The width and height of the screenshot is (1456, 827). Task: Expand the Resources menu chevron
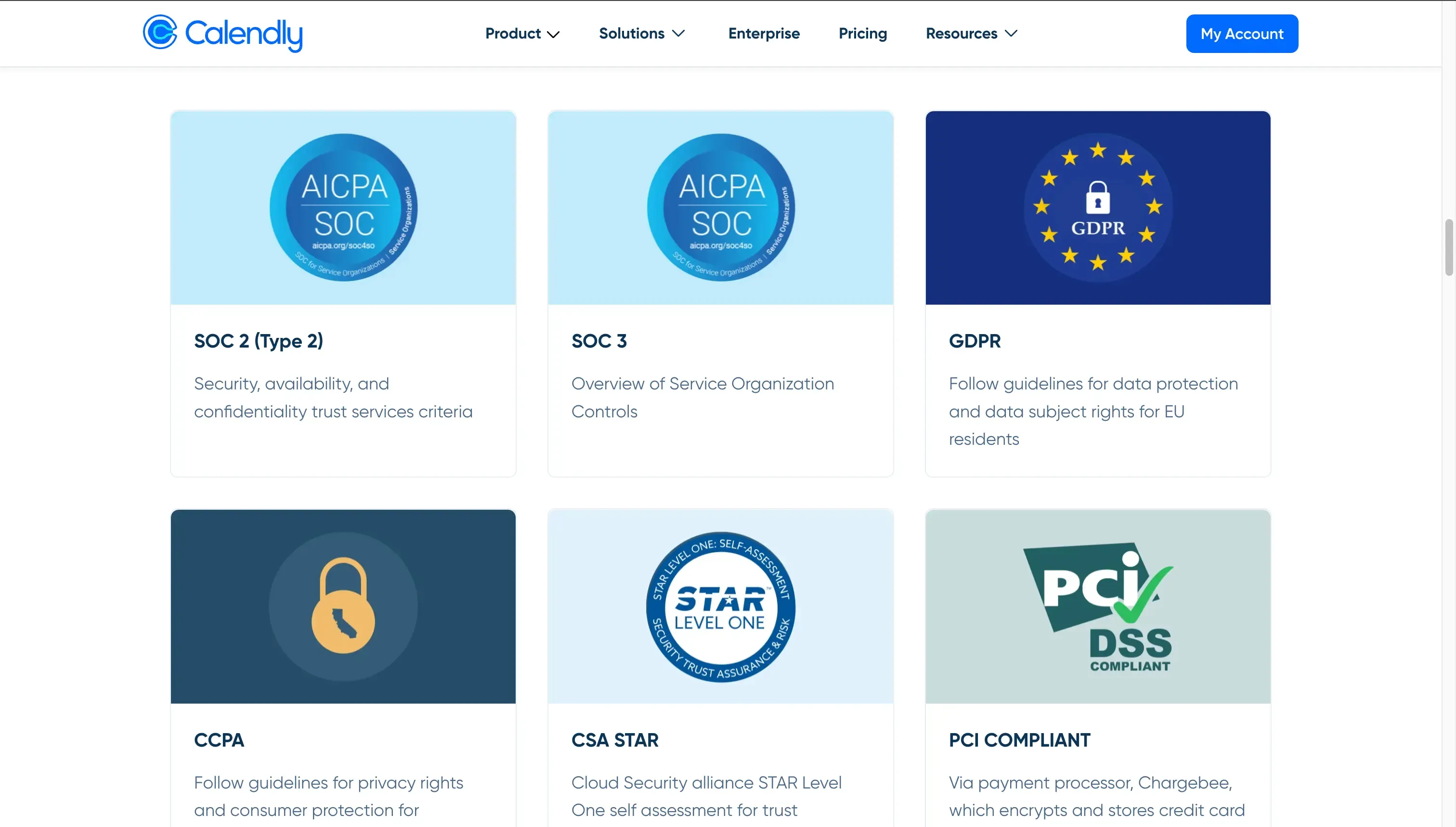(1011, 34)
